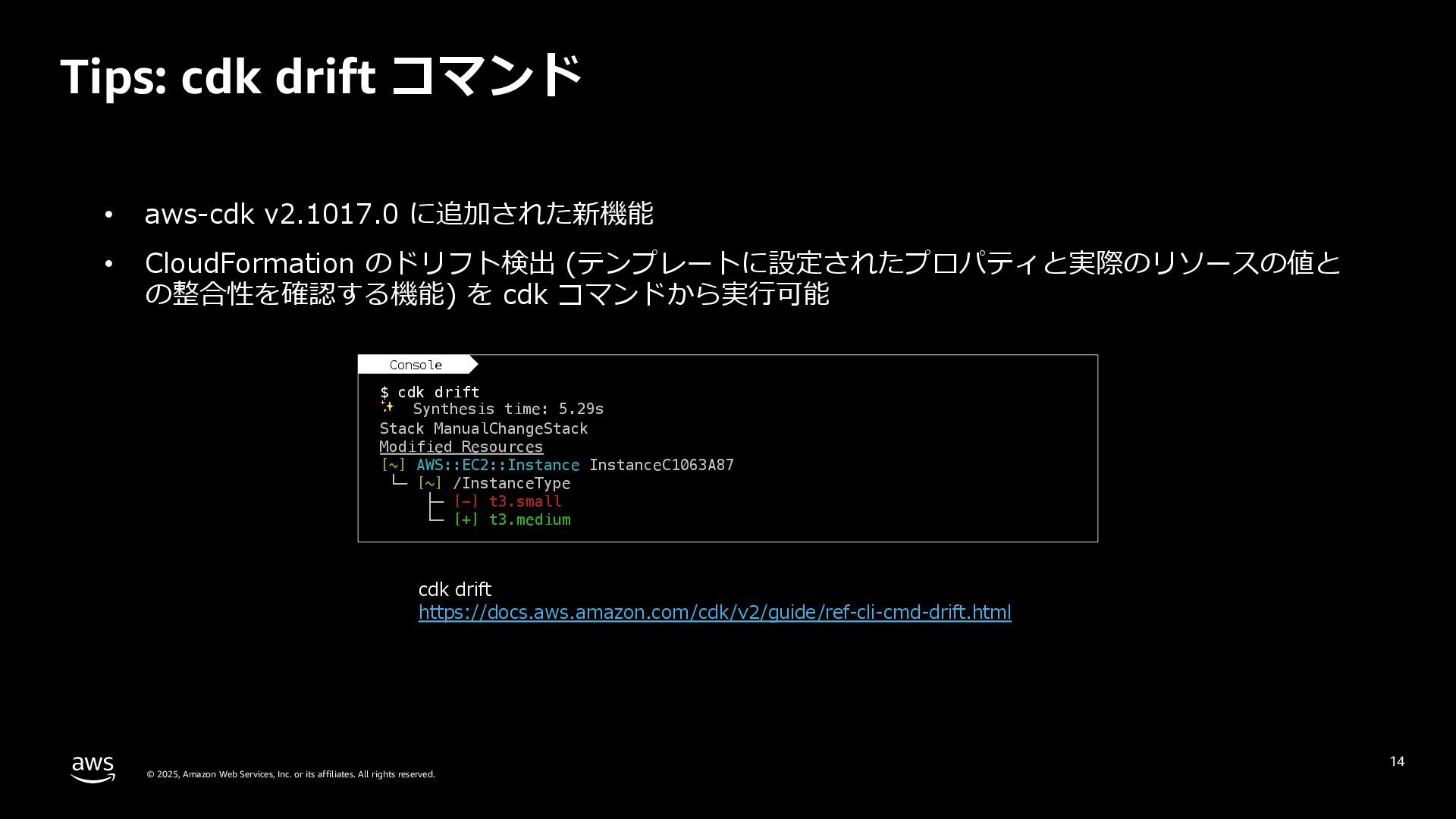Click the 'Modified Resources' underlined heading
Viewport: 1456px width, 819px height.
point(461,447)
